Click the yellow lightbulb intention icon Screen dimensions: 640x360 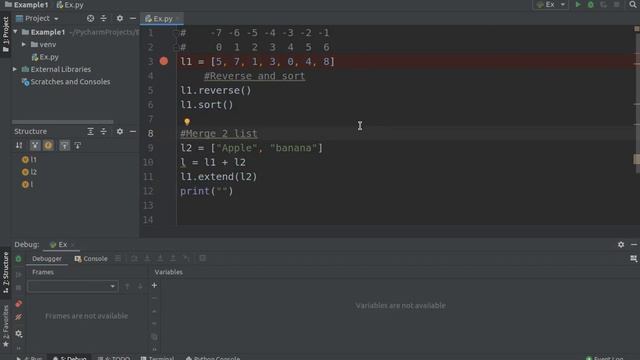(187, 122)
